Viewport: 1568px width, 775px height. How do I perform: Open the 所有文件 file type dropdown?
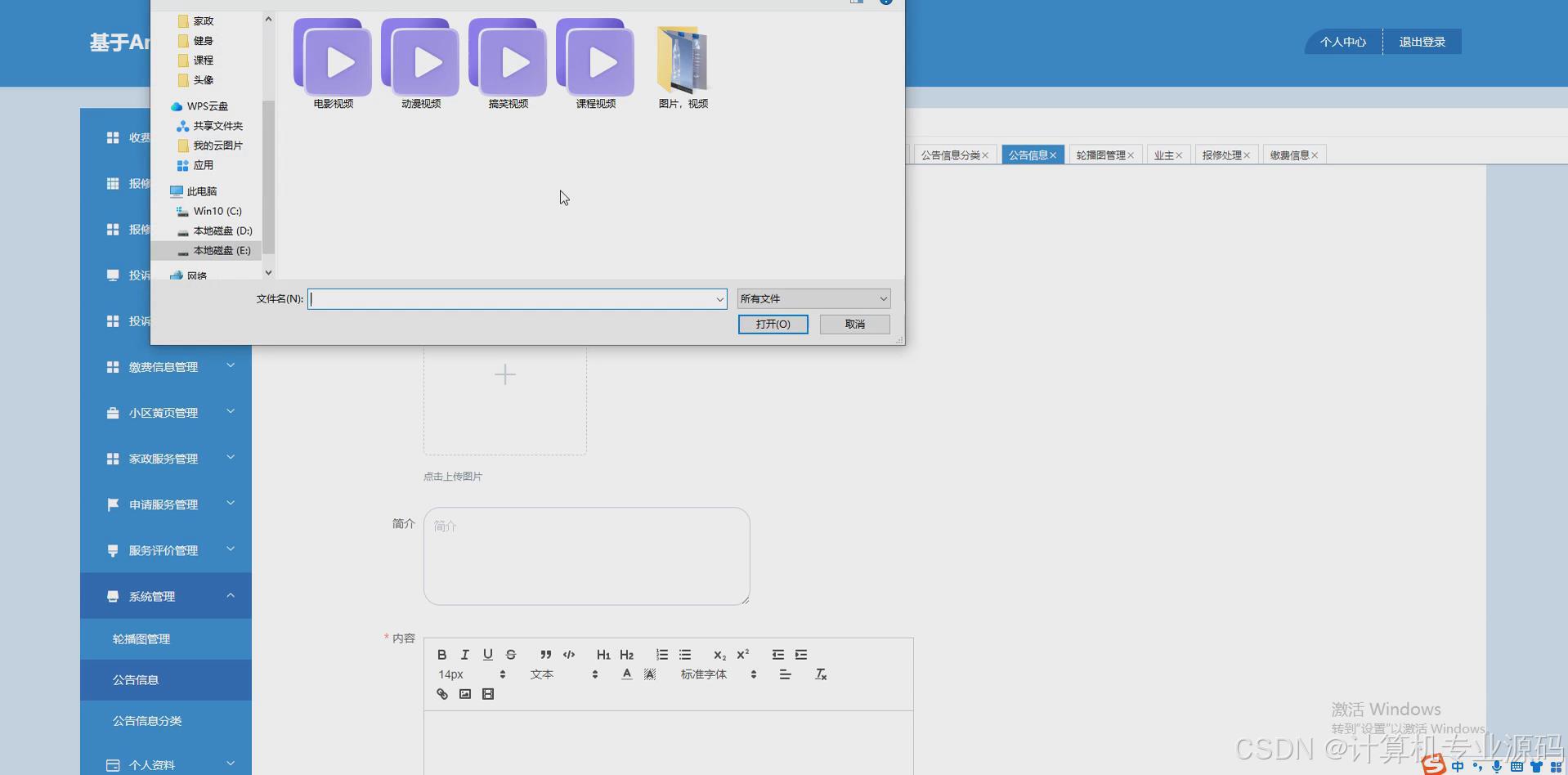(x=813, y=298)
